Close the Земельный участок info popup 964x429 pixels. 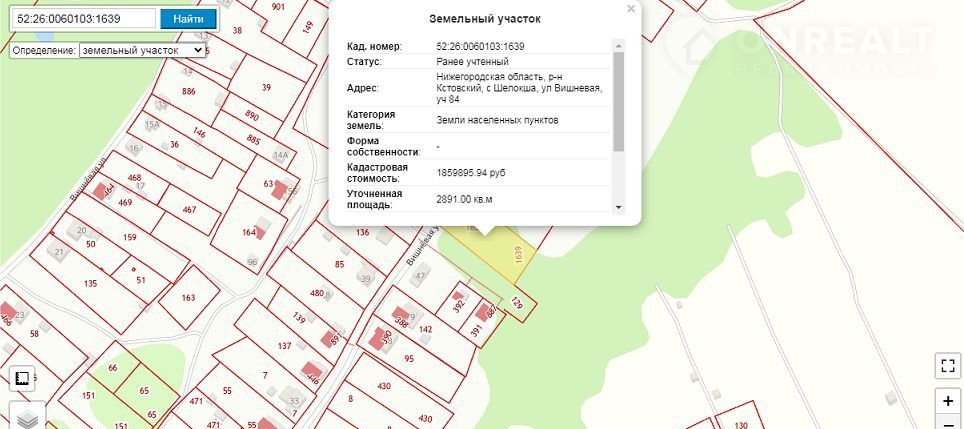click(x=630, y=9)
